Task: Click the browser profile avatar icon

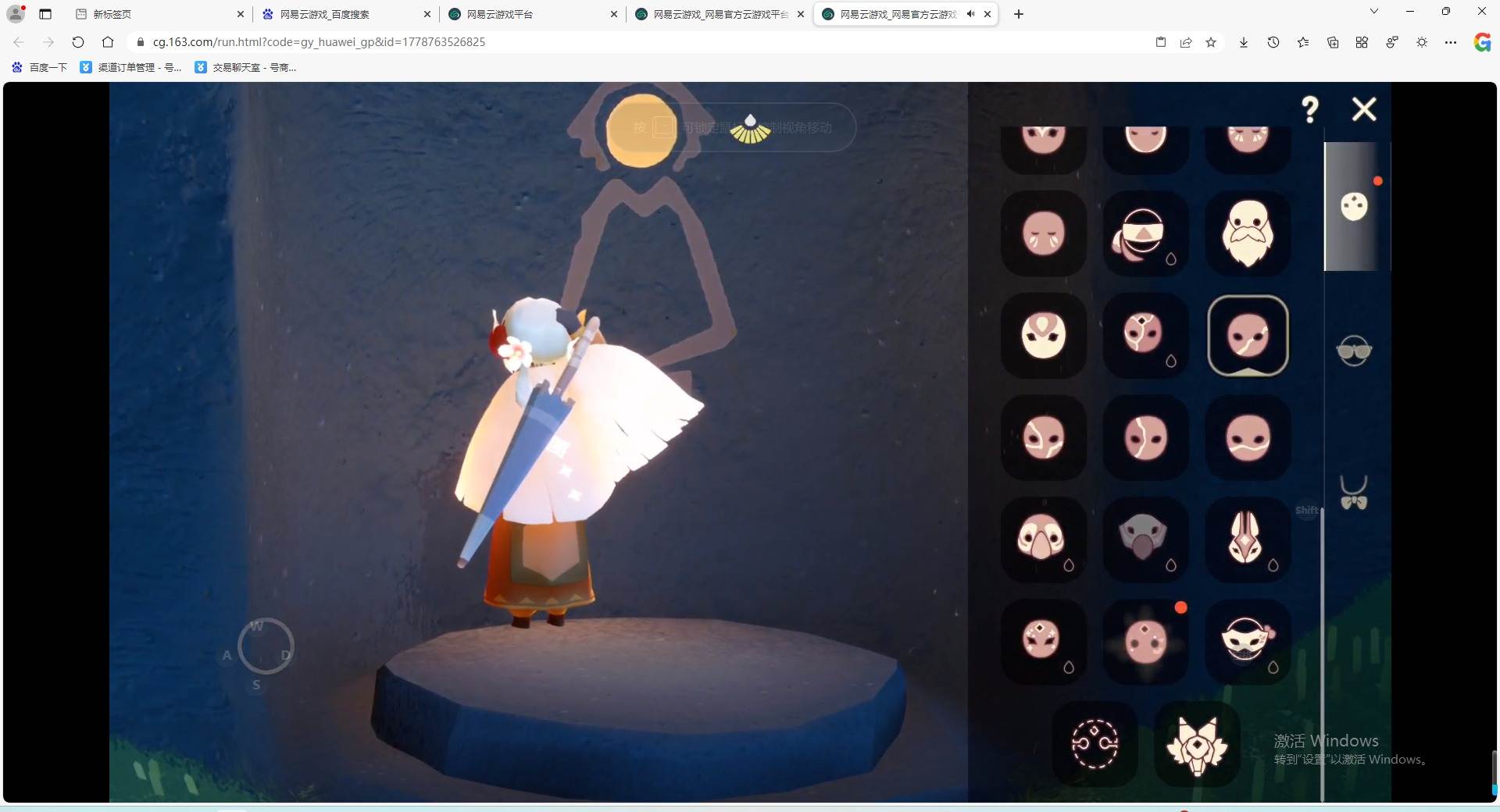Action: pos(16,14)
